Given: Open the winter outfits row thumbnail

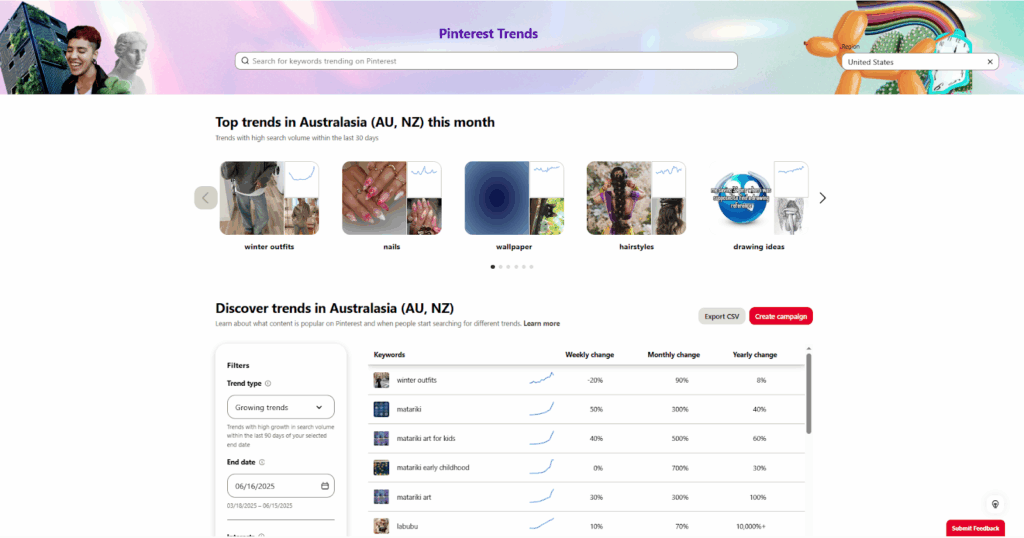Looking at the screenshot, I should pos(381,380).
